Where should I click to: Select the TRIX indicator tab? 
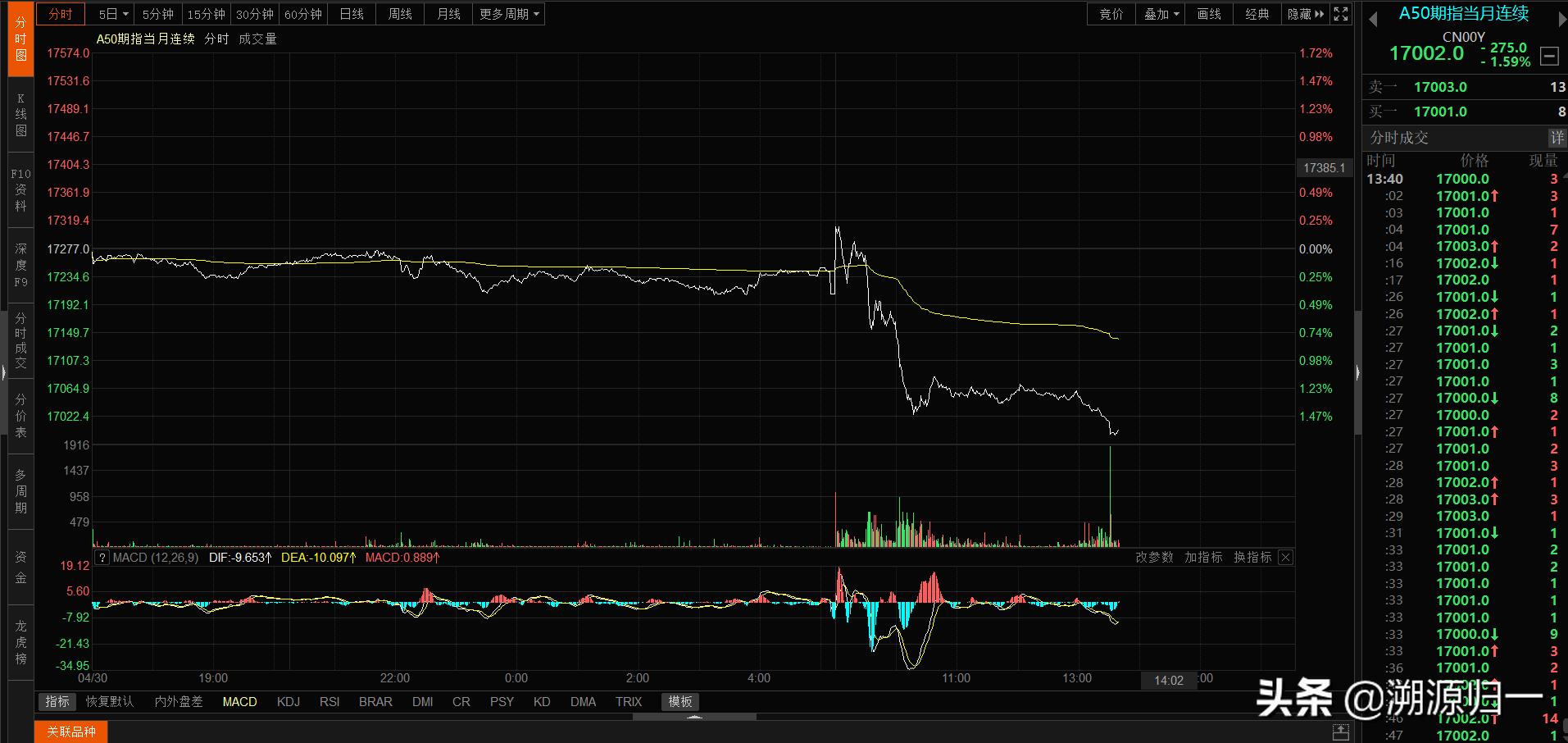629,702
